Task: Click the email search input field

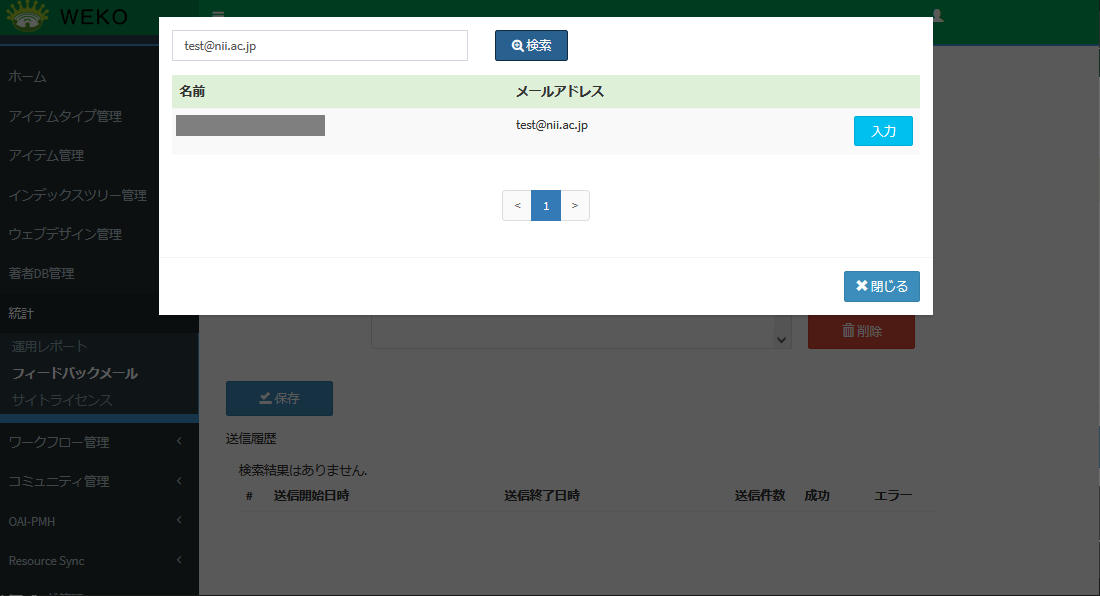Action: 320,46
